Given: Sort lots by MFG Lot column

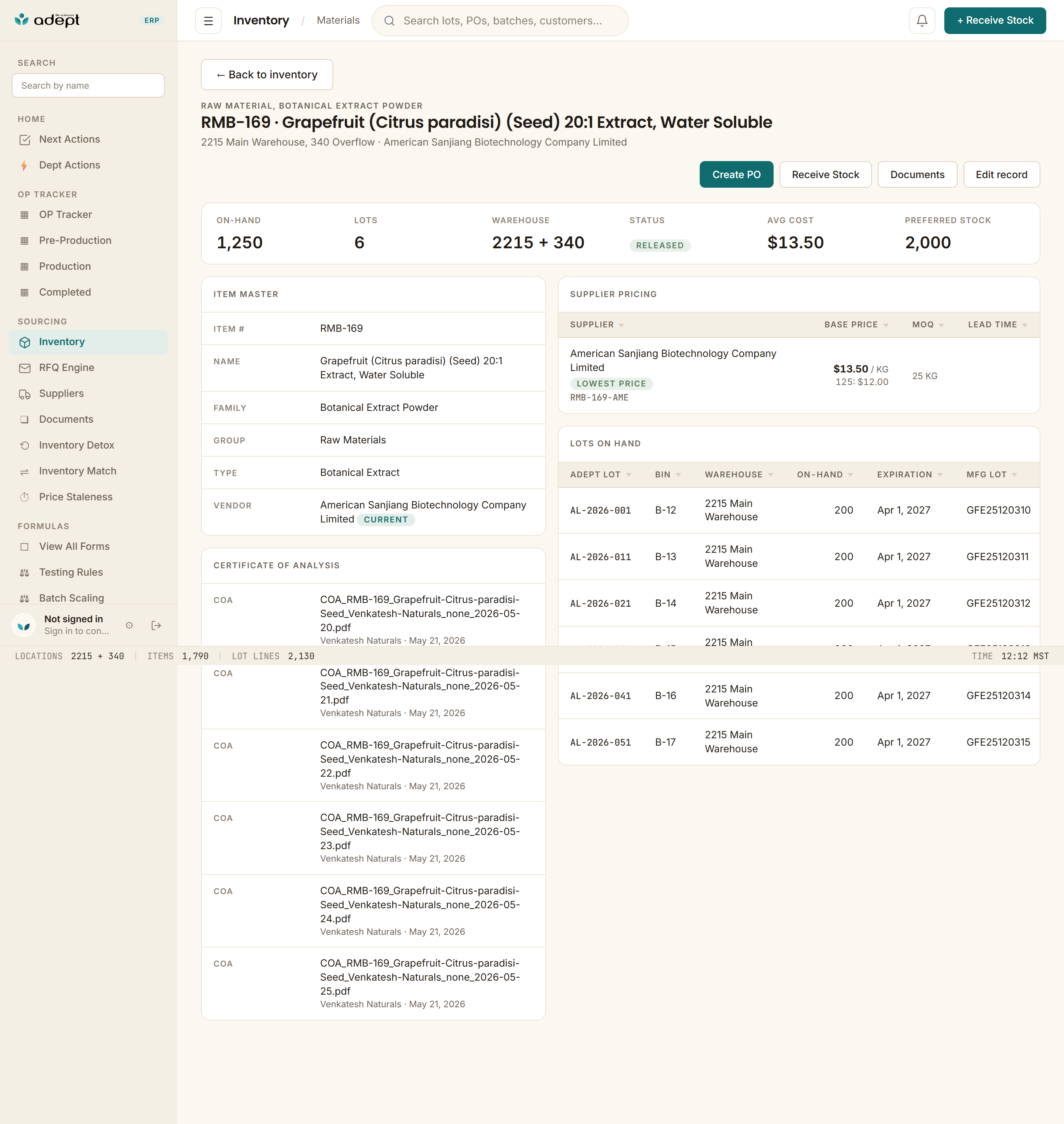Looking at the screenshot, I should click(991, 475).
